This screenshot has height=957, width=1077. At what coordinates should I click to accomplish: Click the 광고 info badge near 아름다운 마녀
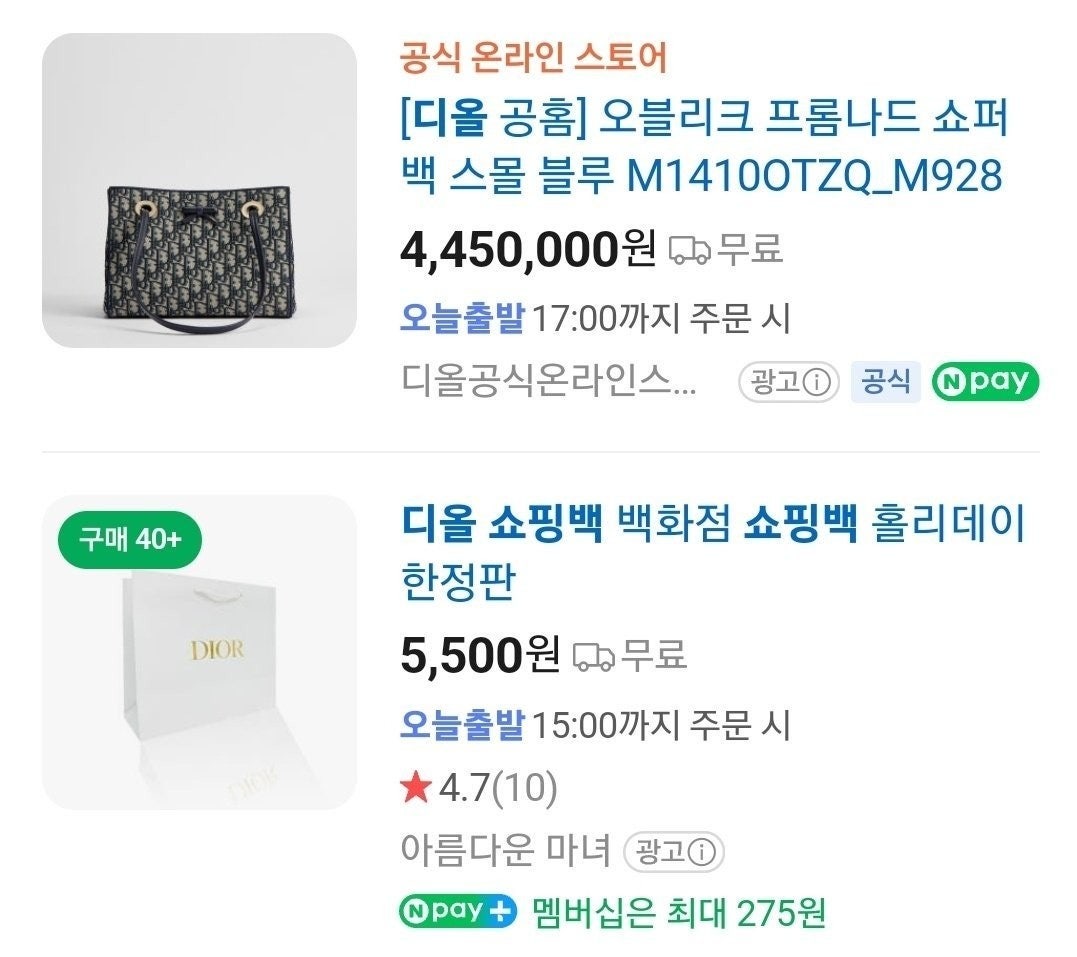(x=673, y=852)
